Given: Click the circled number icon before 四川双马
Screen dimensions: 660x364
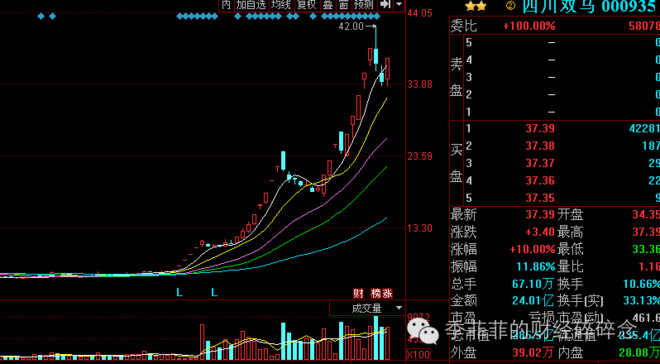Looking at the screenshot, I should point(511,5).
